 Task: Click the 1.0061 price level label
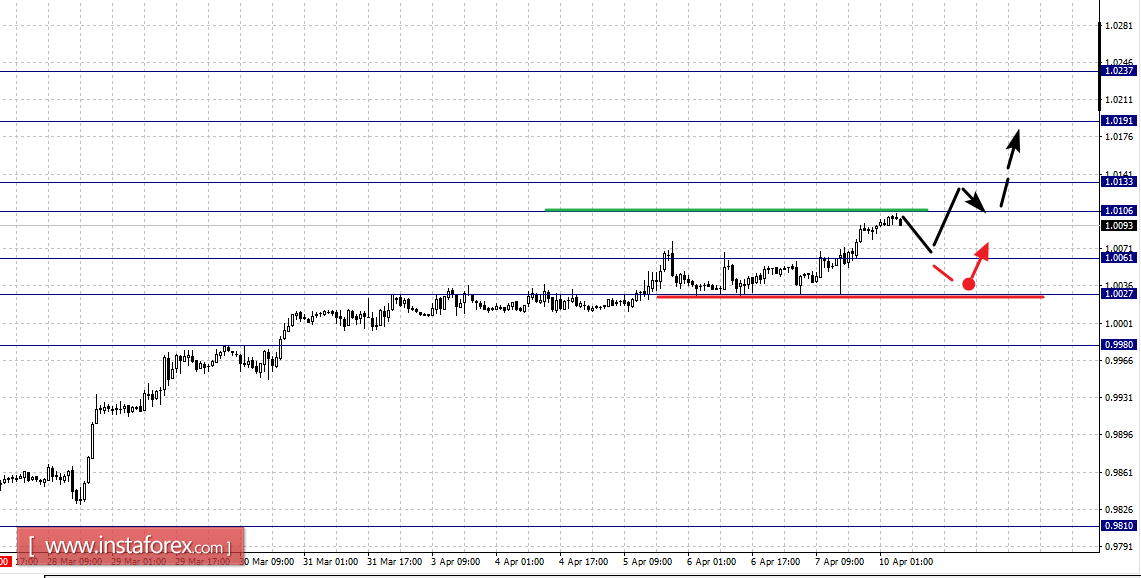1118,258
